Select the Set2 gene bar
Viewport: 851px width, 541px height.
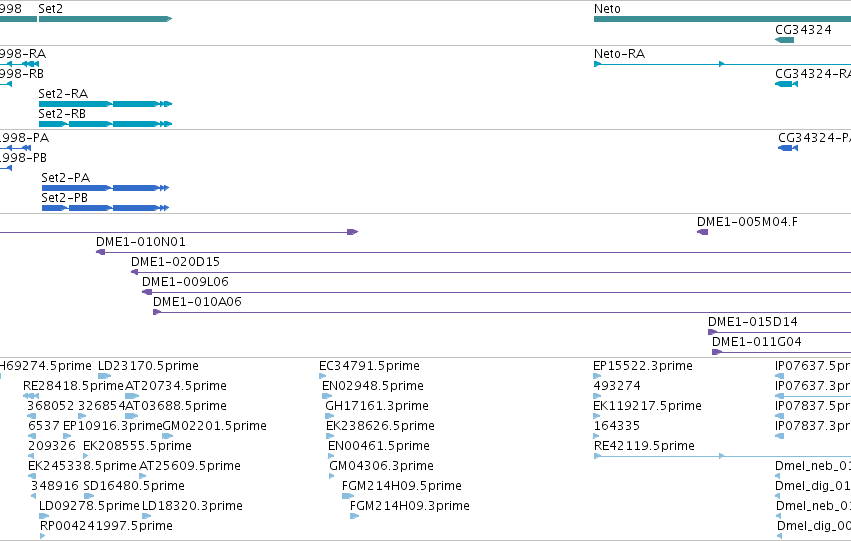105,19
